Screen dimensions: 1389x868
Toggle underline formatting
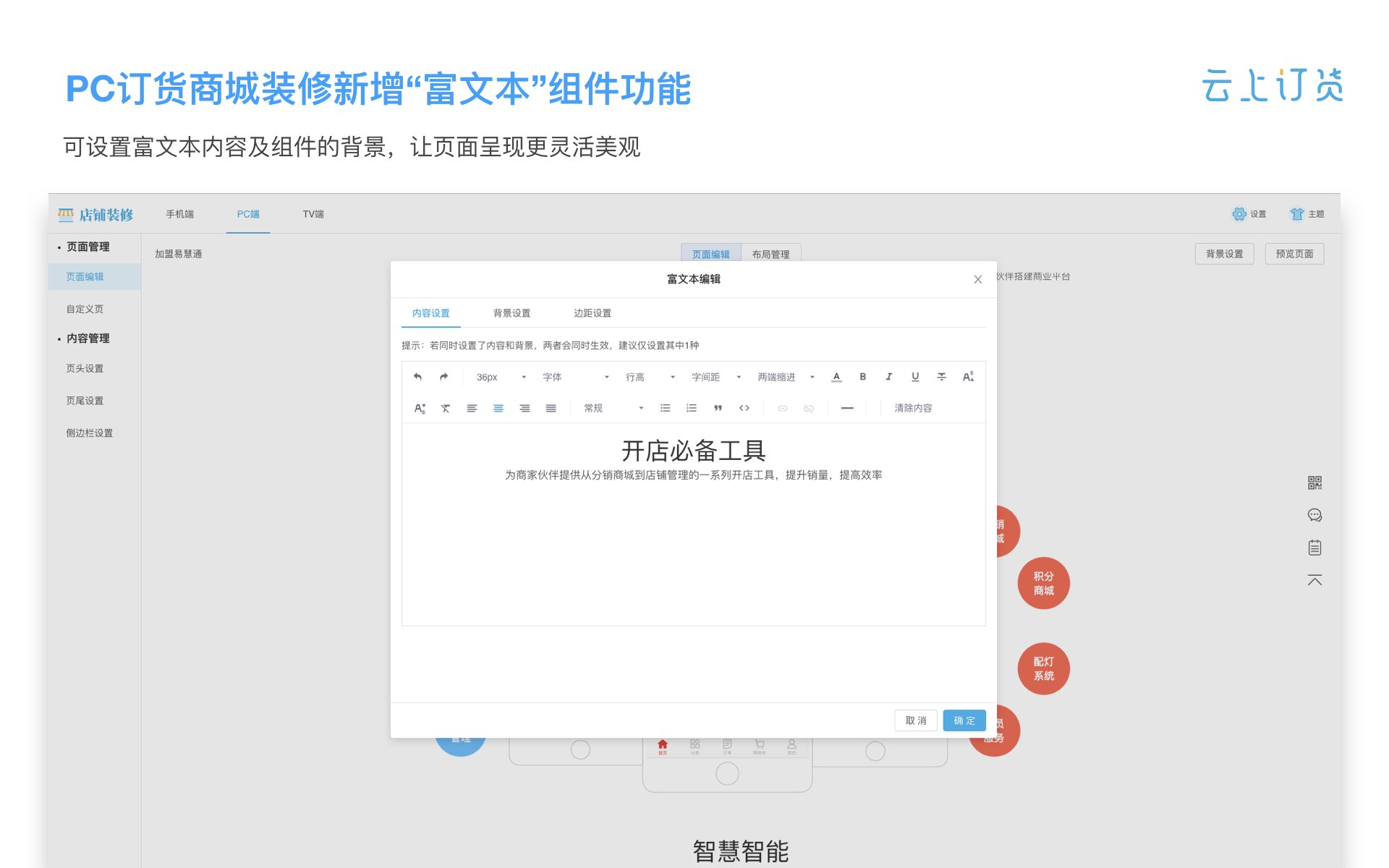point(915,377)
